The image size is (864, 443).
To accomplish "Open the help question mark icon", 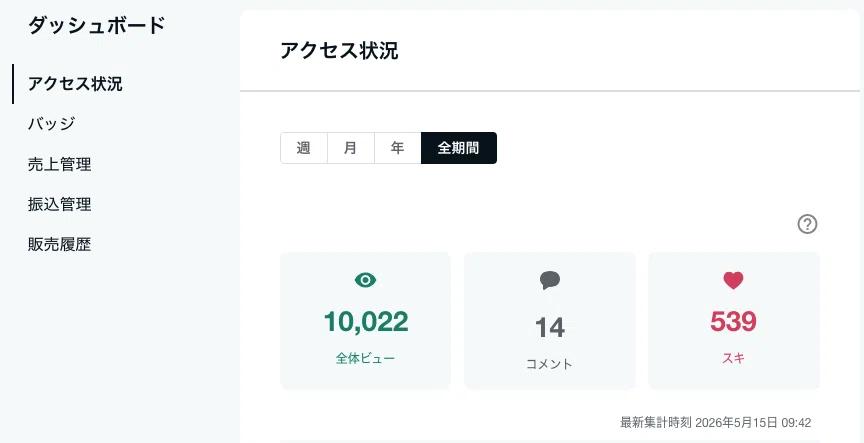I will 807,224.
